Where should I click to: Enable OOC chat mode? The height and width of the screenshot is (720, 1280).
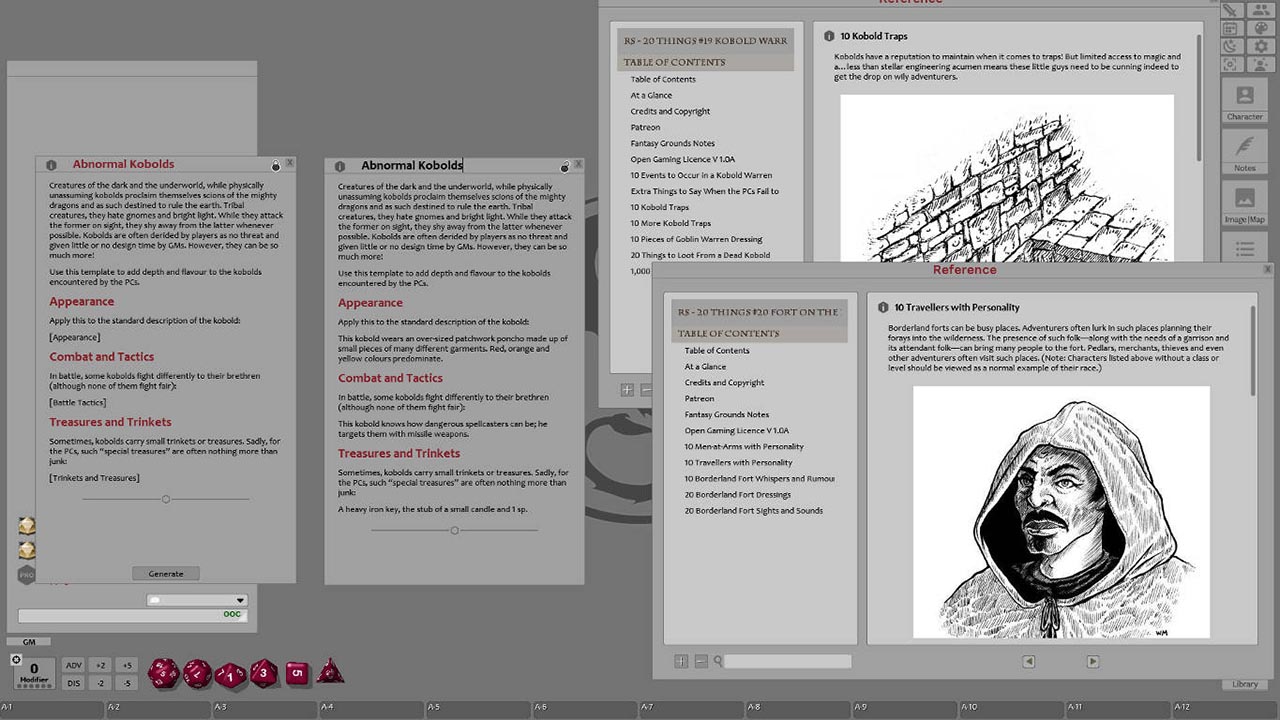(231, 614)
